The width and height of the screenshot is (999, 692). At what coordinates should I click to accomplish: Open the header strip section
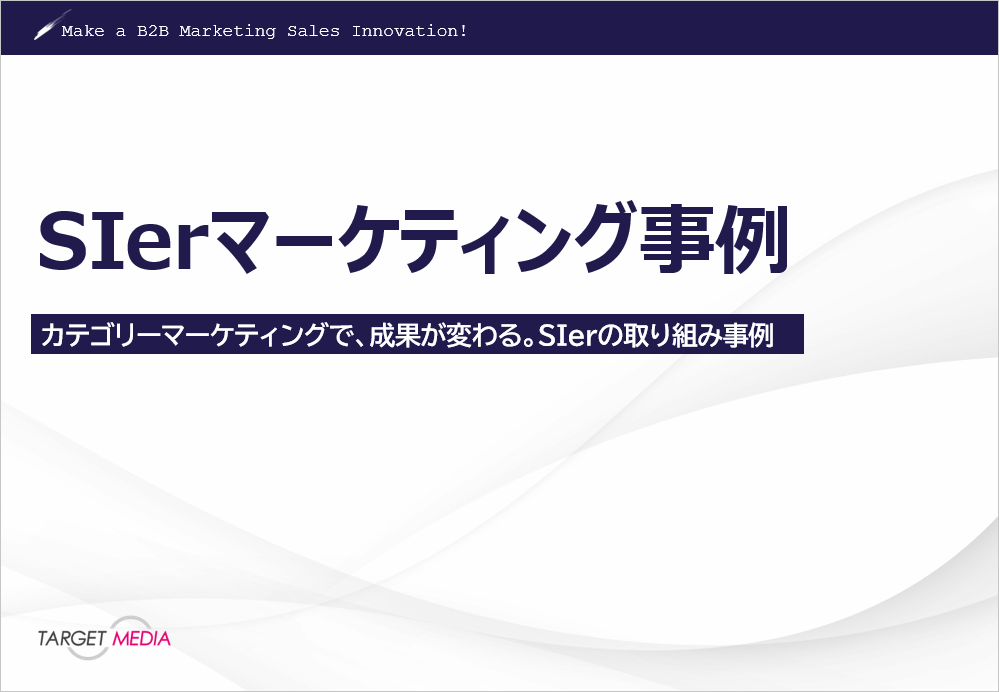coord(500,27)
